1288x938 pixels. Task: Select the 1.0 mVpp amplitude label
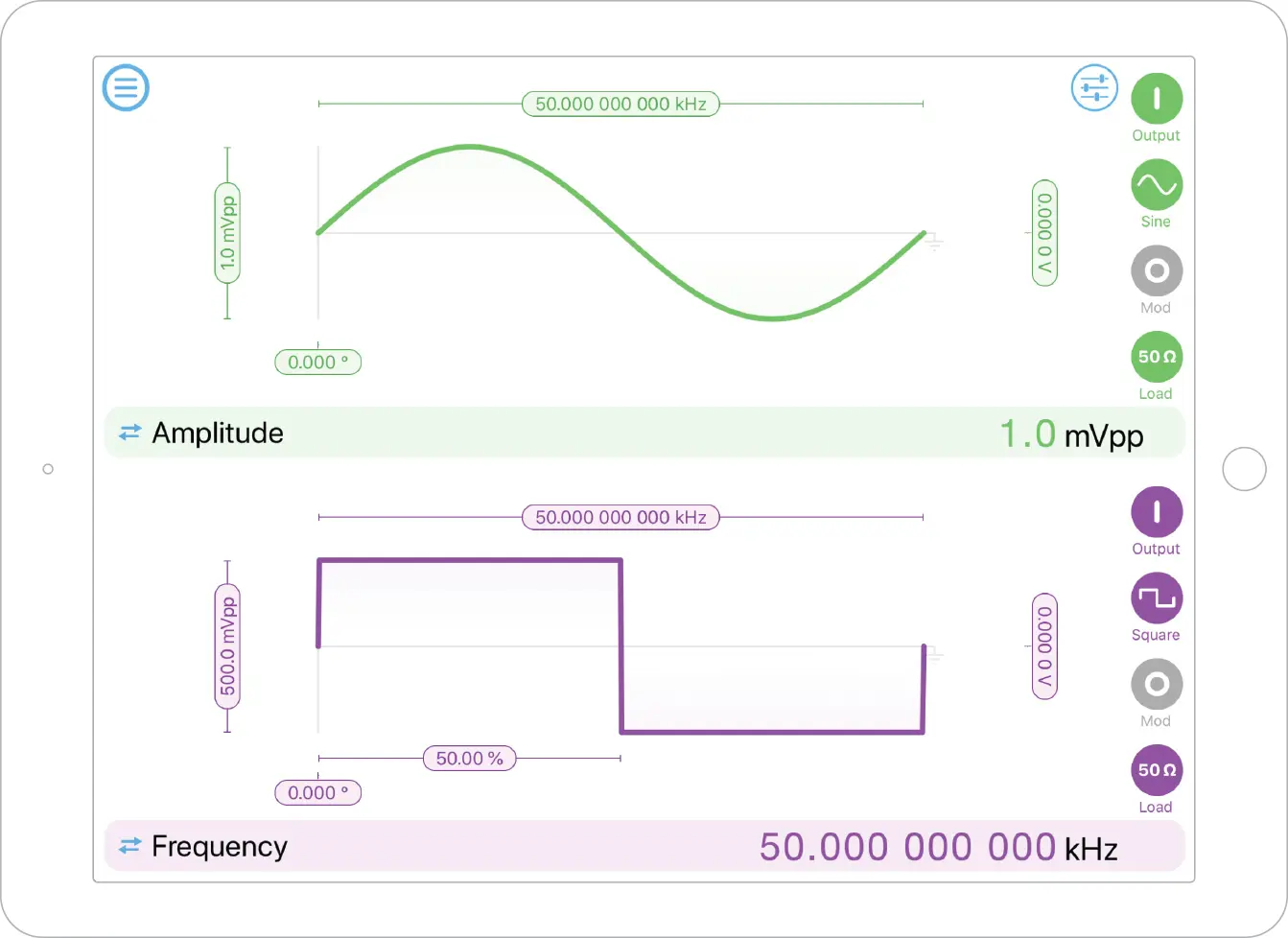pos(227,233)
